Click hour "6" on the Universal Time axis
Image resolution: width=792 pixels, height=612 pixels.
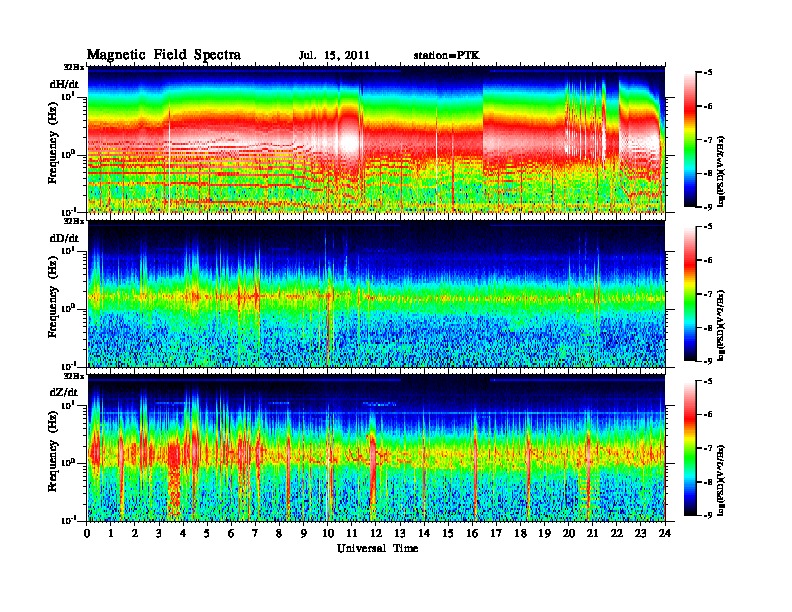point(231,533)
